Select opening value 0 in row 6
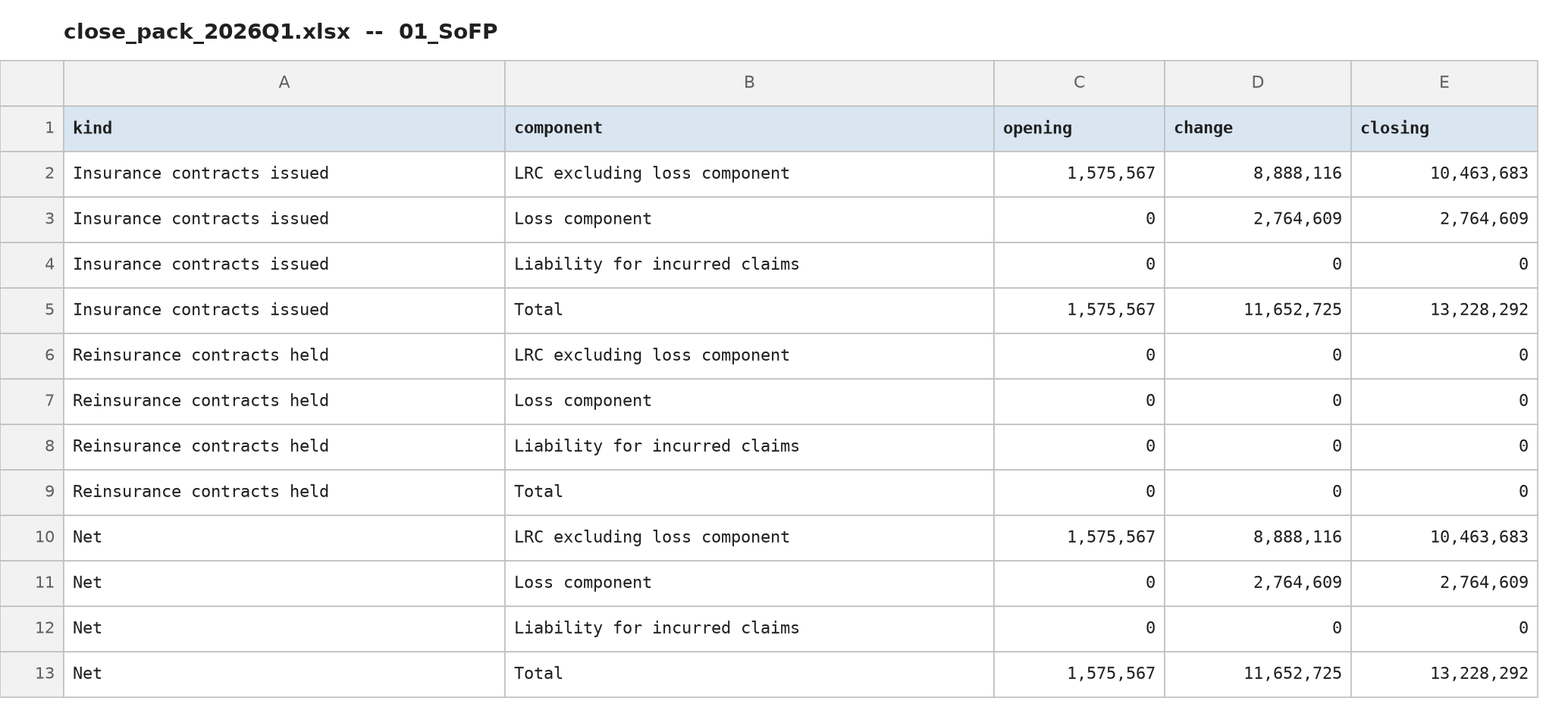 tap(1079, 356)
